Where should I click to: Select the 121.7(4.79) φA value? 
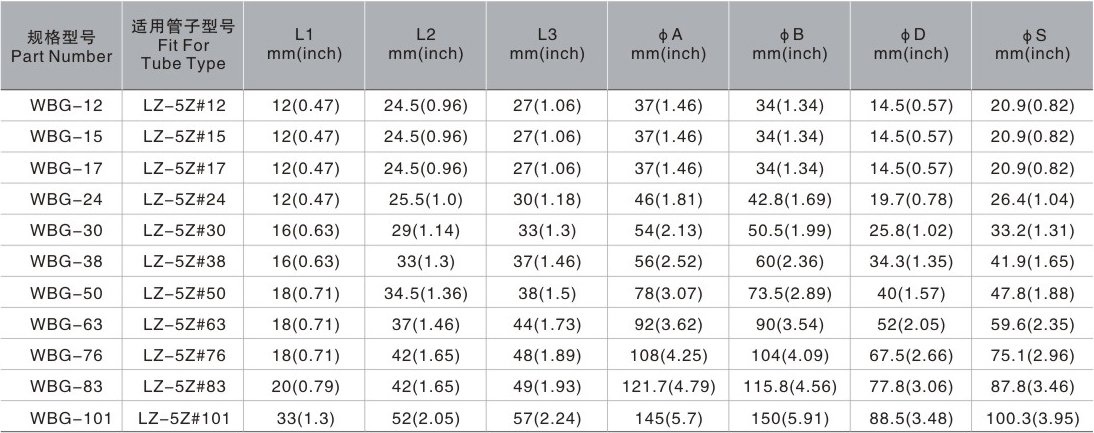(x=669, y=387)
